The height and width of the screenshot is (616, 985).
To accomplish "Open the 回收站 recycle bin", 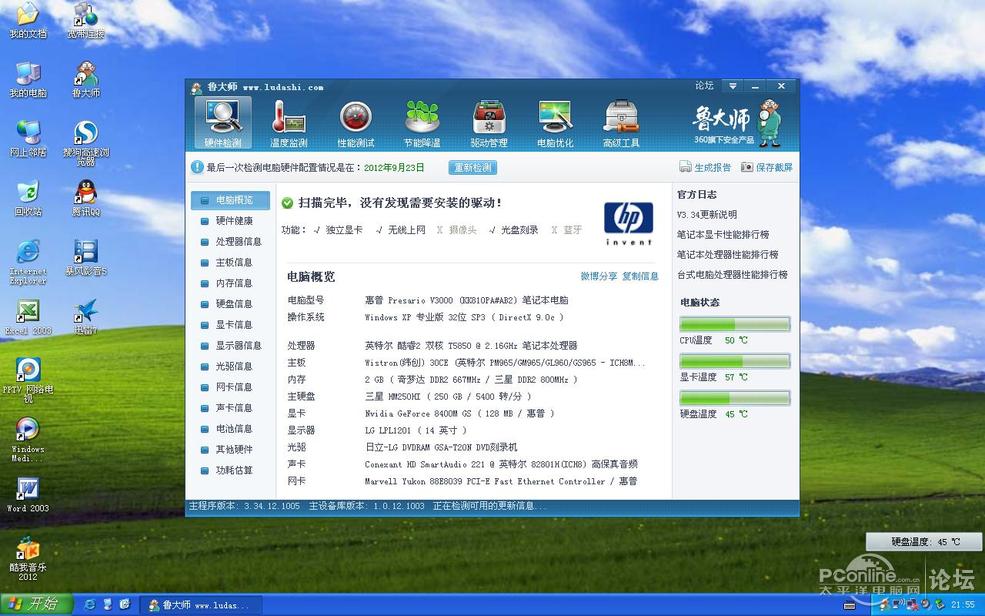I will [x=28, y=198].
